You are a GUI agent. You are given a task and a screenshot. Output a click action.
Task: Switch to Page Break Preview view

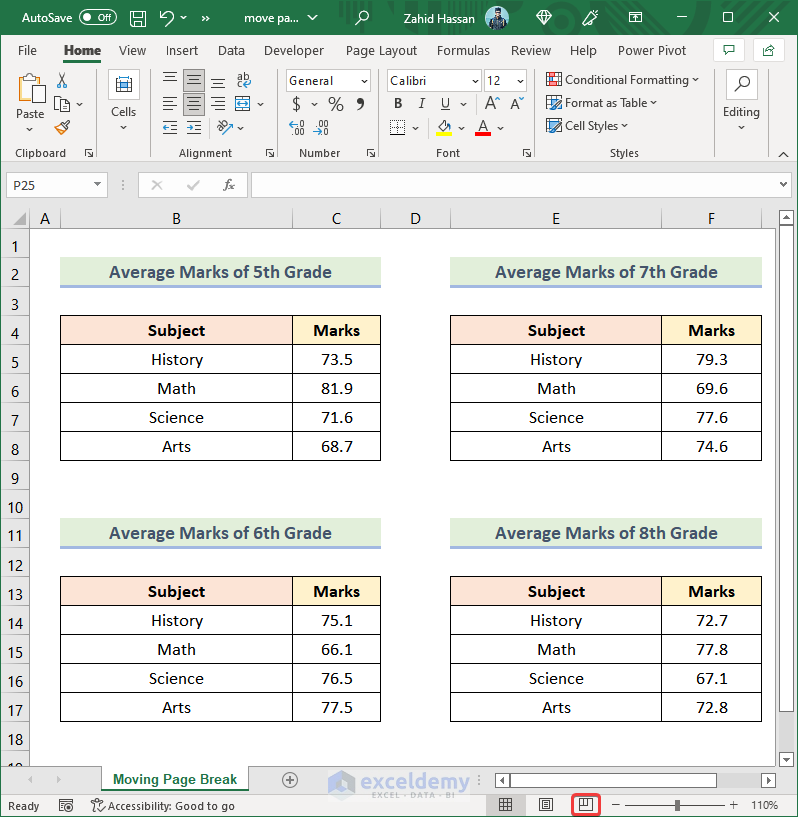586,804
